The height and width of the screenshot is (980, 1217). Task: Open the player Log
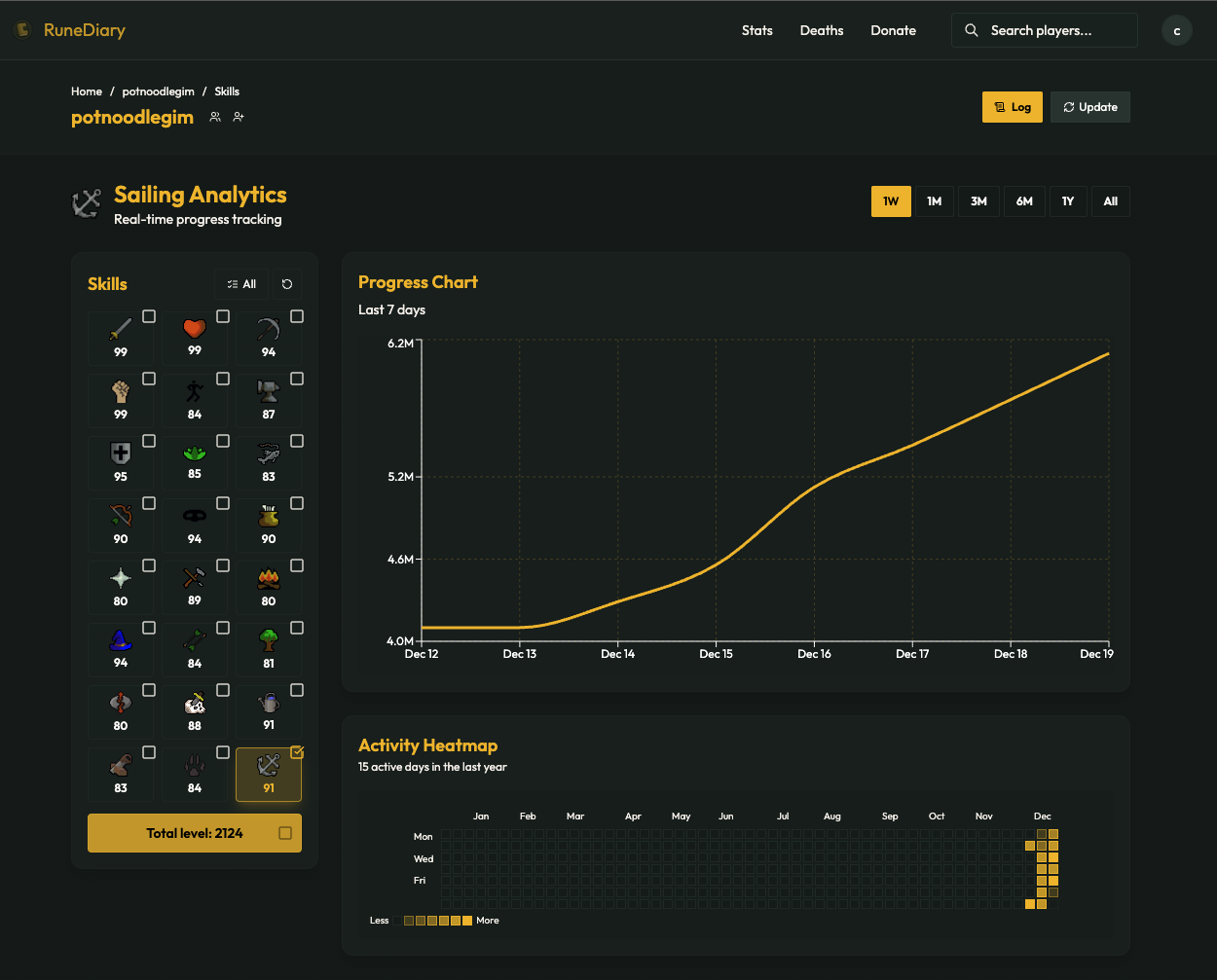point(1012,107)
